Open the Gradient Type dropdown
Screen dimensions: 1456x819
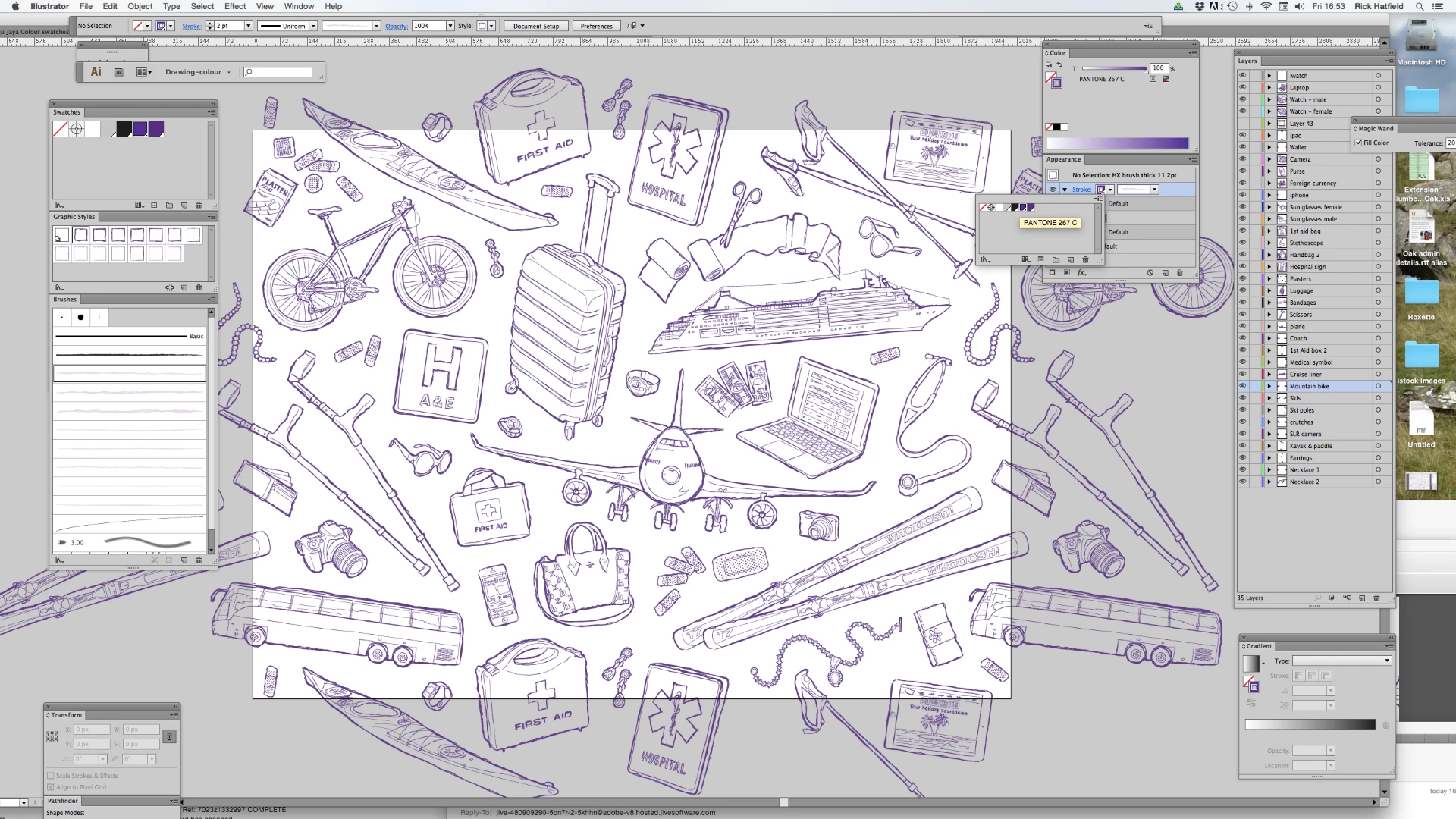[1341, 661]
